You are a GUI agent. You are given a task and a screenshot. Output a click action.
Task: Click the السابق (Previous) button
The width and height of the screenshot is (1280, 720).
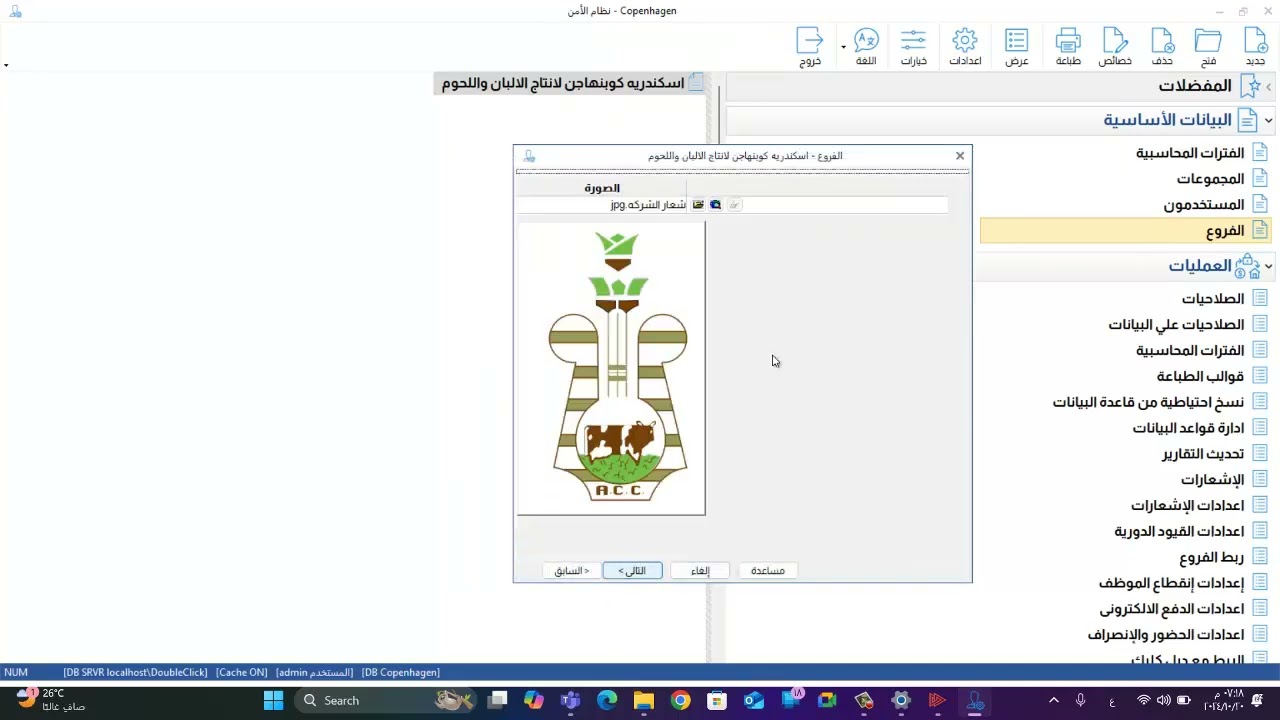point(572,571)
